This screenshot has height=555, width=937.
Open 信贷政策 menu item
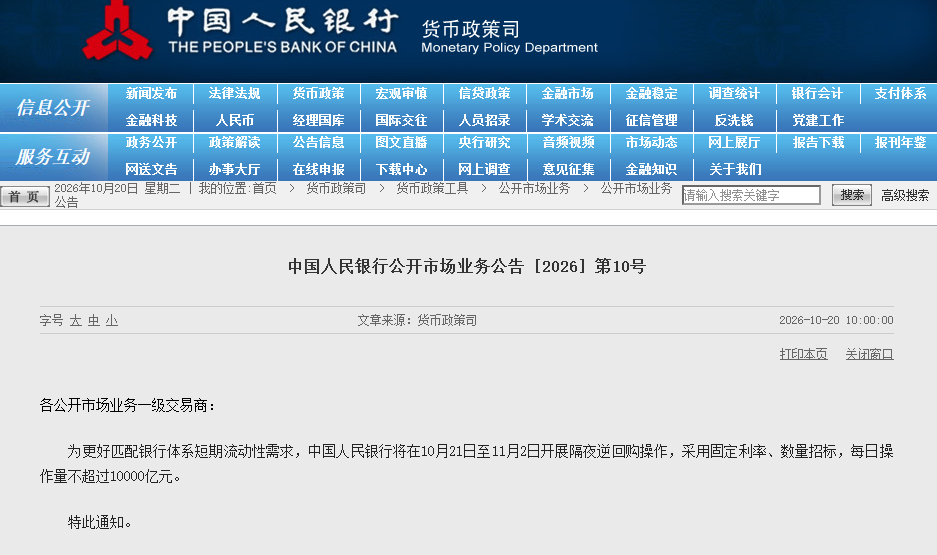[484, 94]
